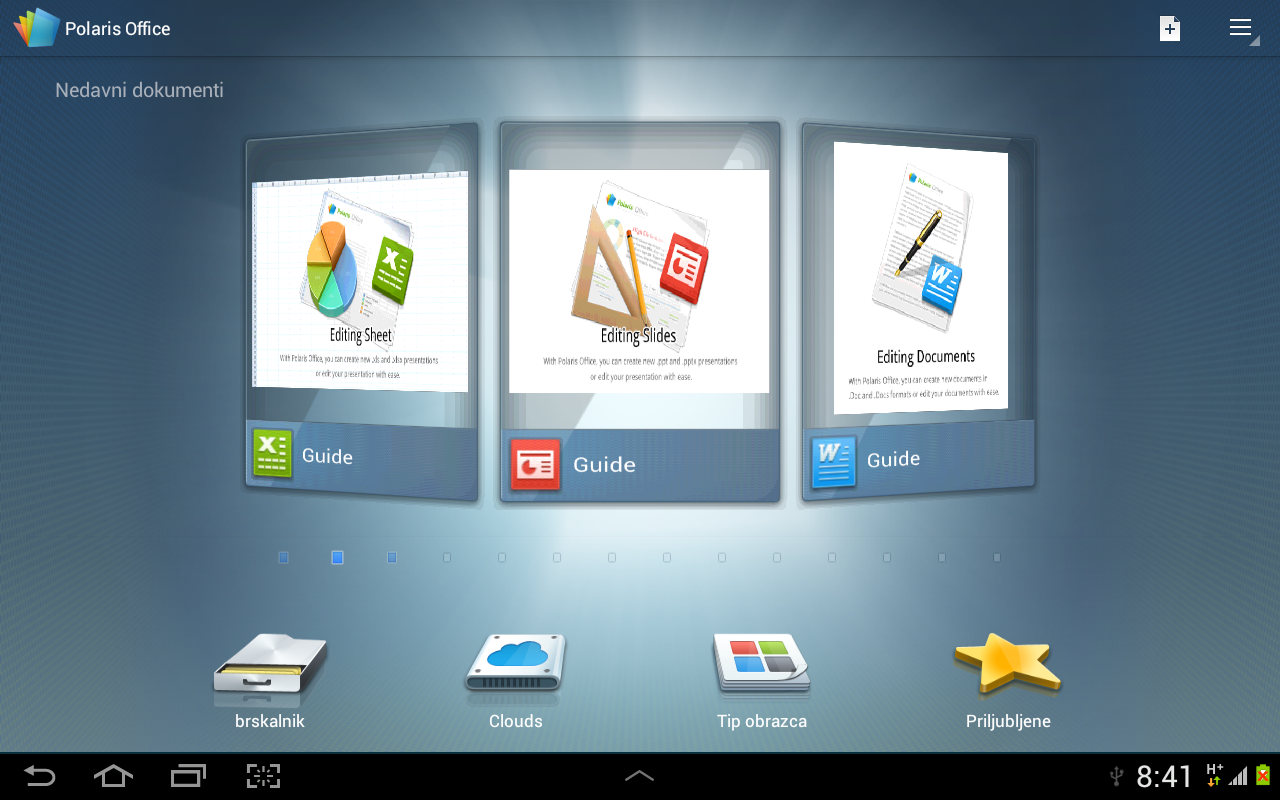
Task: Select the fourth page indicator dot
Action: pyautogui.click(x=447, y=557)
